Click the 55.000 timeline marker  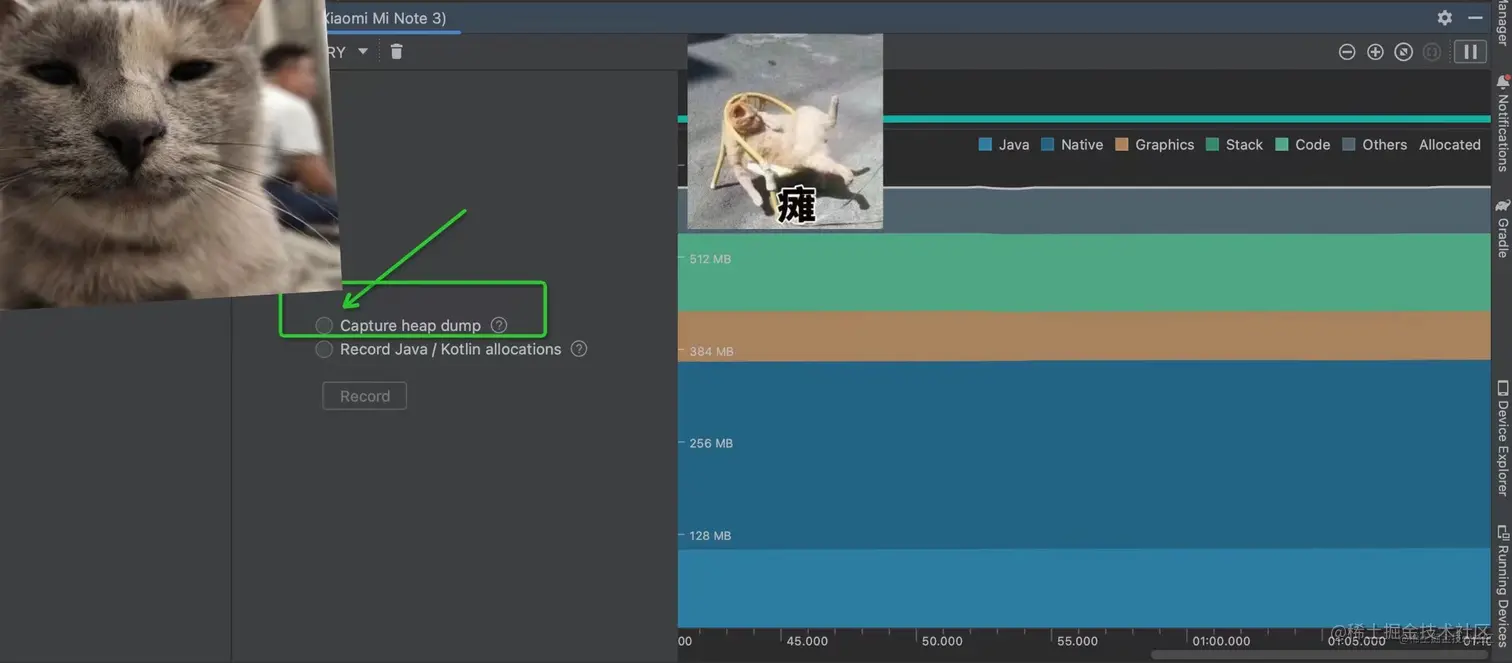(1077, 641)
